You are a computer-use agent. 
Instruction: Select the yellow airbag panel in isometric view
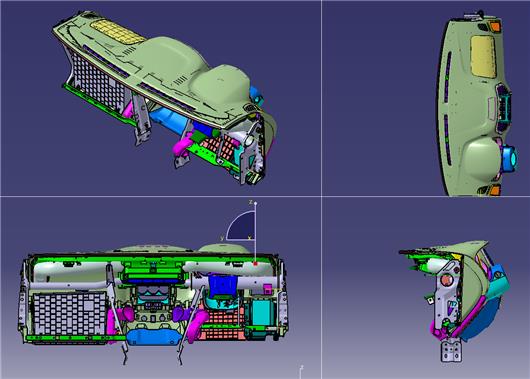point(118,32)
